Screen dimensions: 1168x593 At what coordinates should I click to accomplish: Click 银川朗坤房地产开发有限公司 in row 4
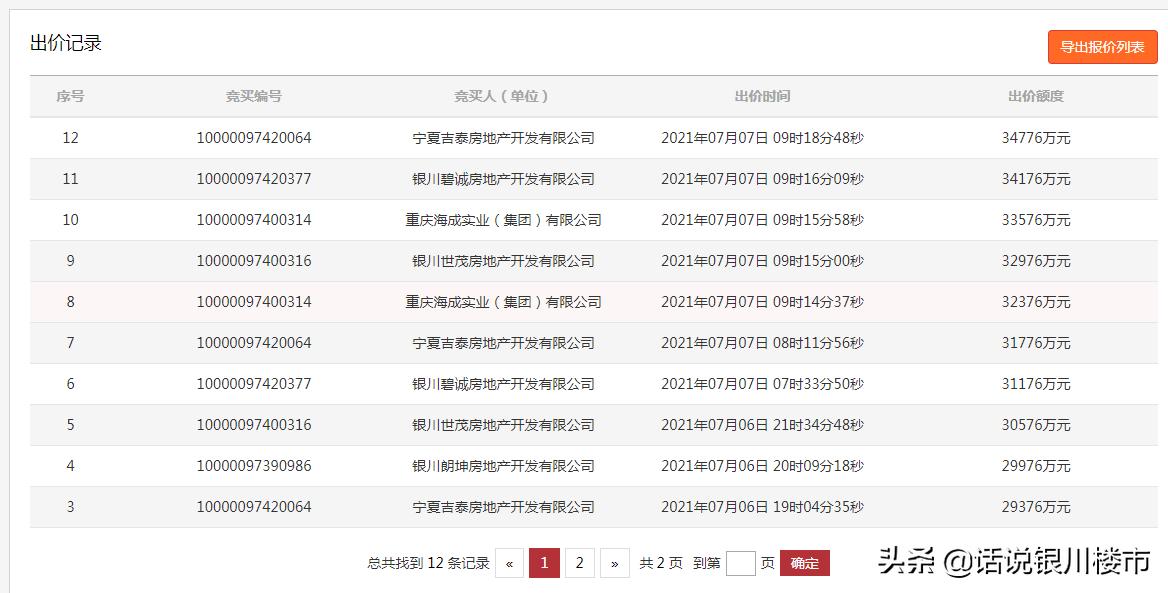(x=504, y=466)
